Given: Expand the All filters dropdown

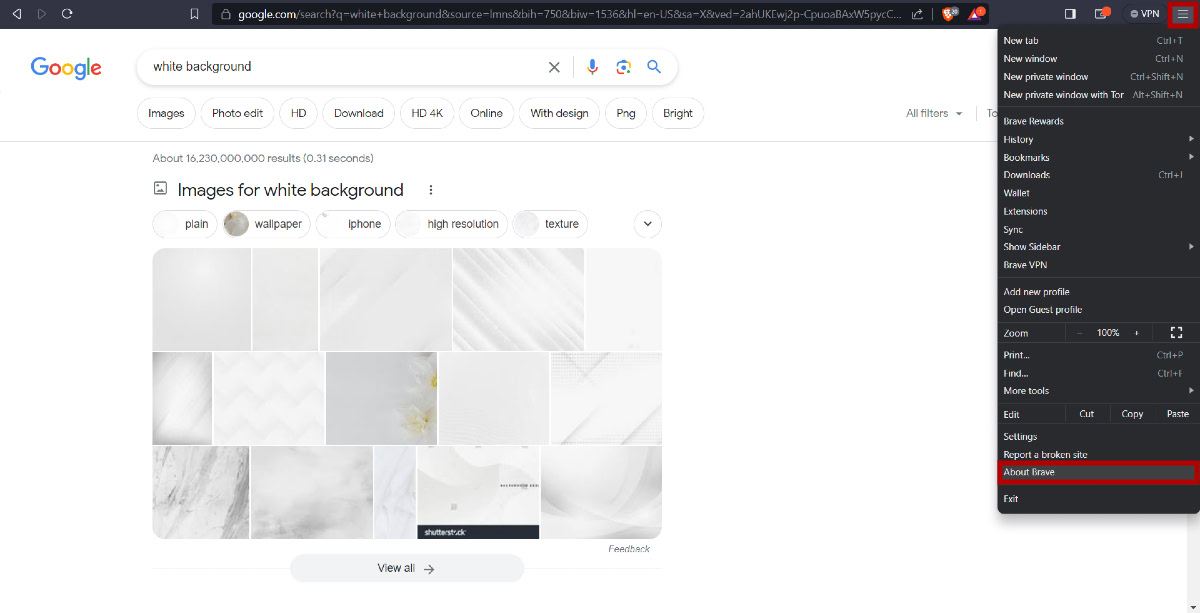Looking at the screenshot, I should point(934,113).
